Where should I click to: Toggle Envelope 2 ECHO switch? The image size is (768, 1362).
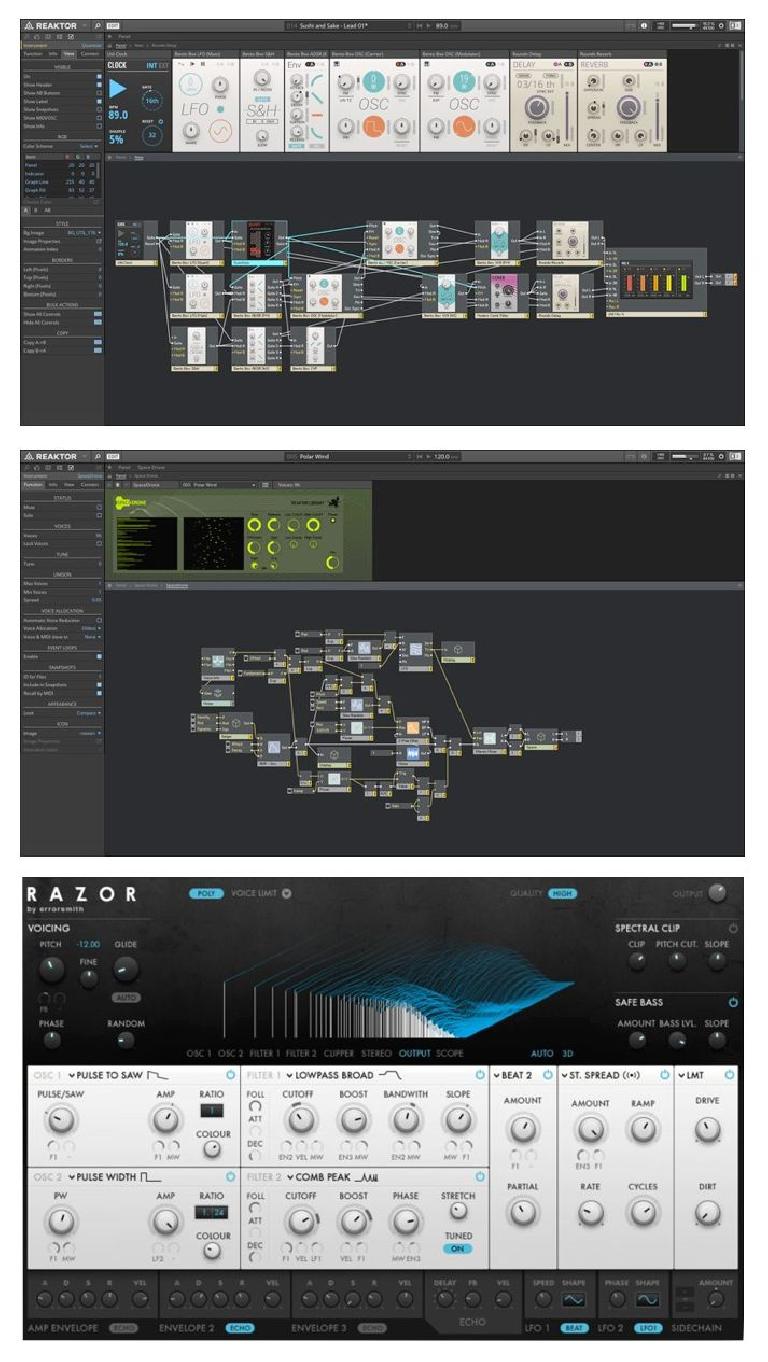[x=240, y=1328]
